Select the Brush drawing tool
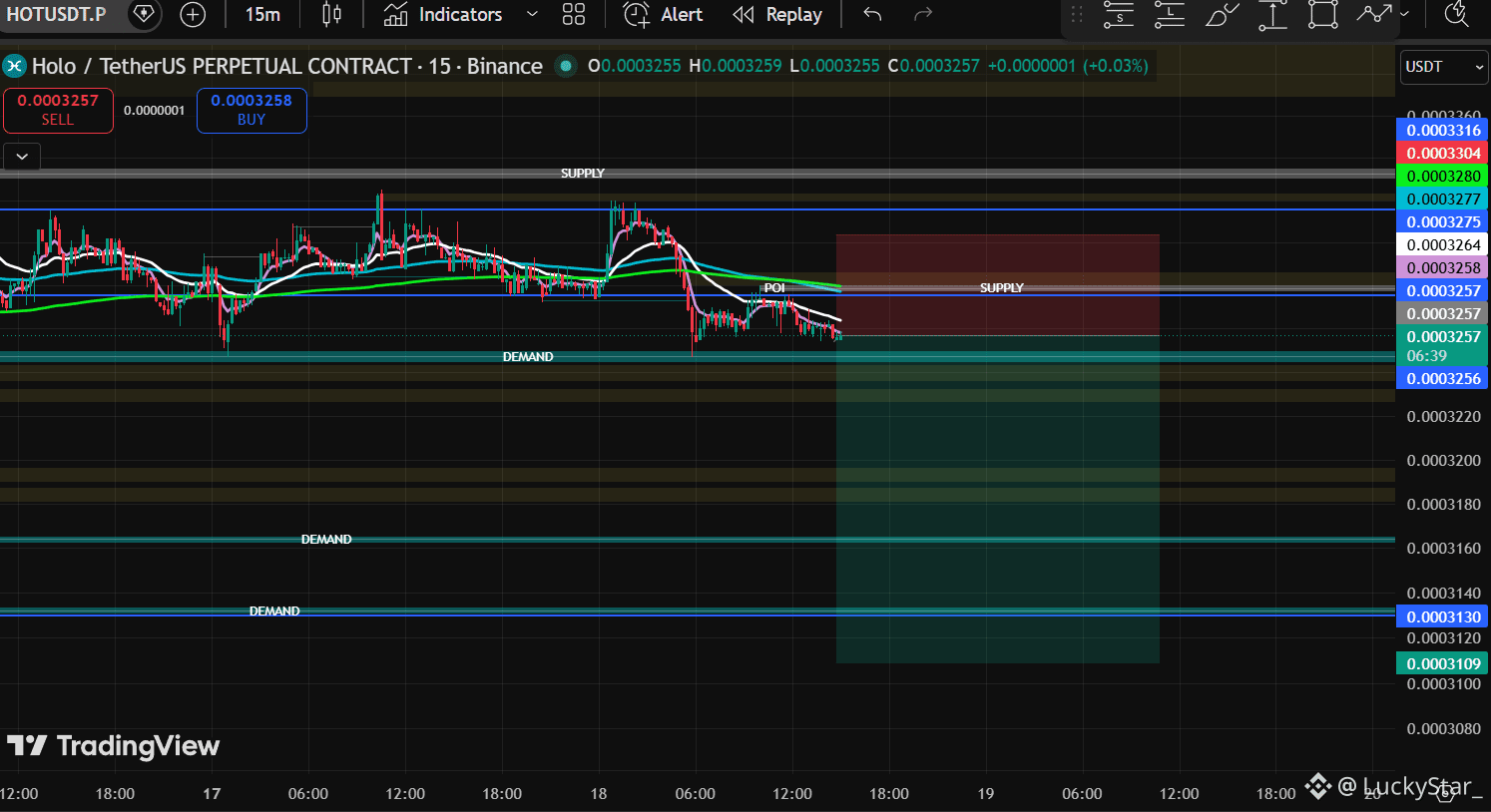The image size is (1491, 812). [1222, 14]
